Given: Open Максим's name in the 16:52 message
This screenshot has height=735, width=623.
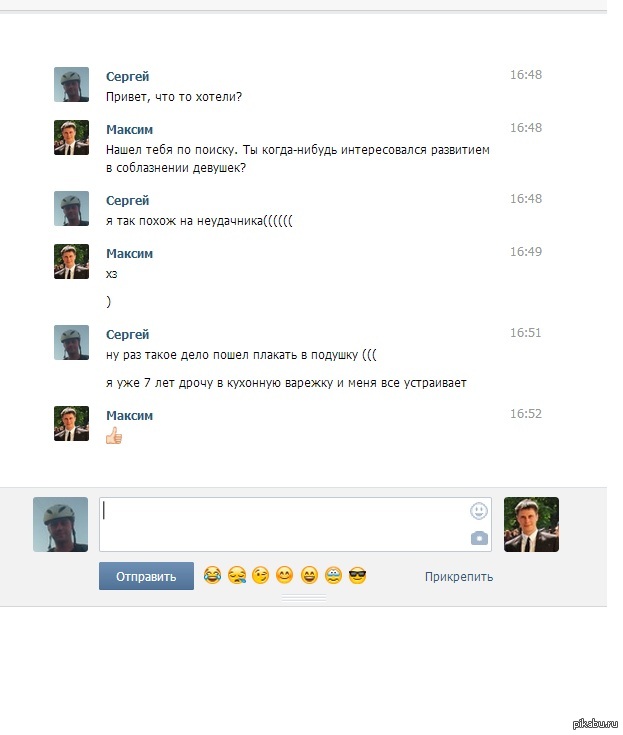Looking at the screenshot, I should 129,416.
